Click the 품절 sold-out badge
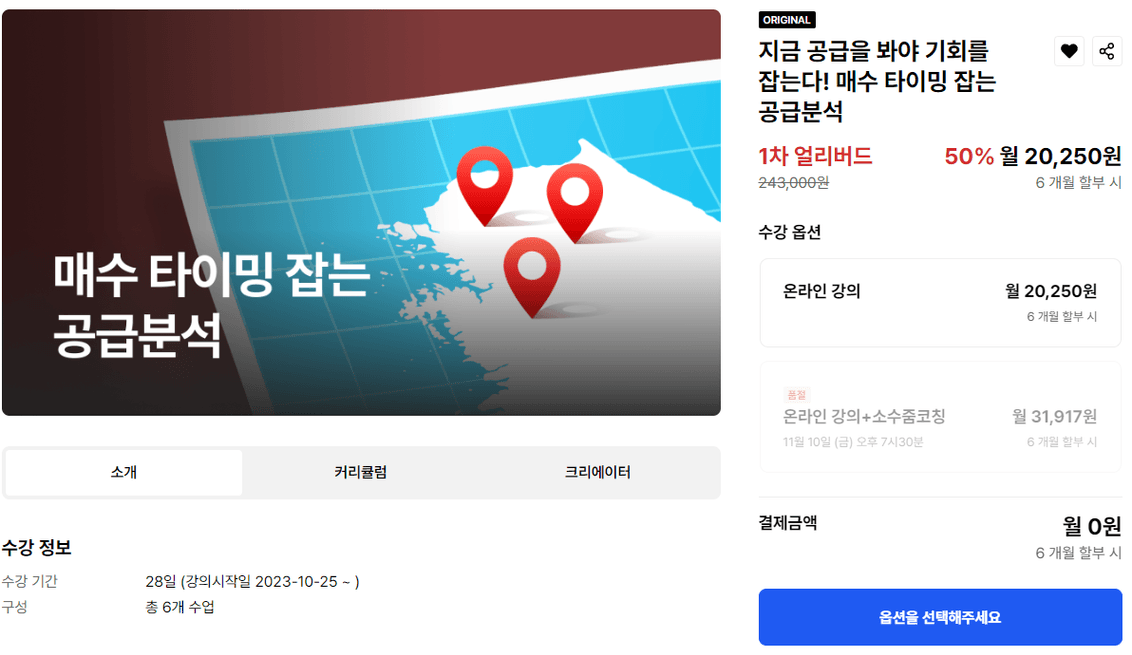 click(x=796, y=395)
